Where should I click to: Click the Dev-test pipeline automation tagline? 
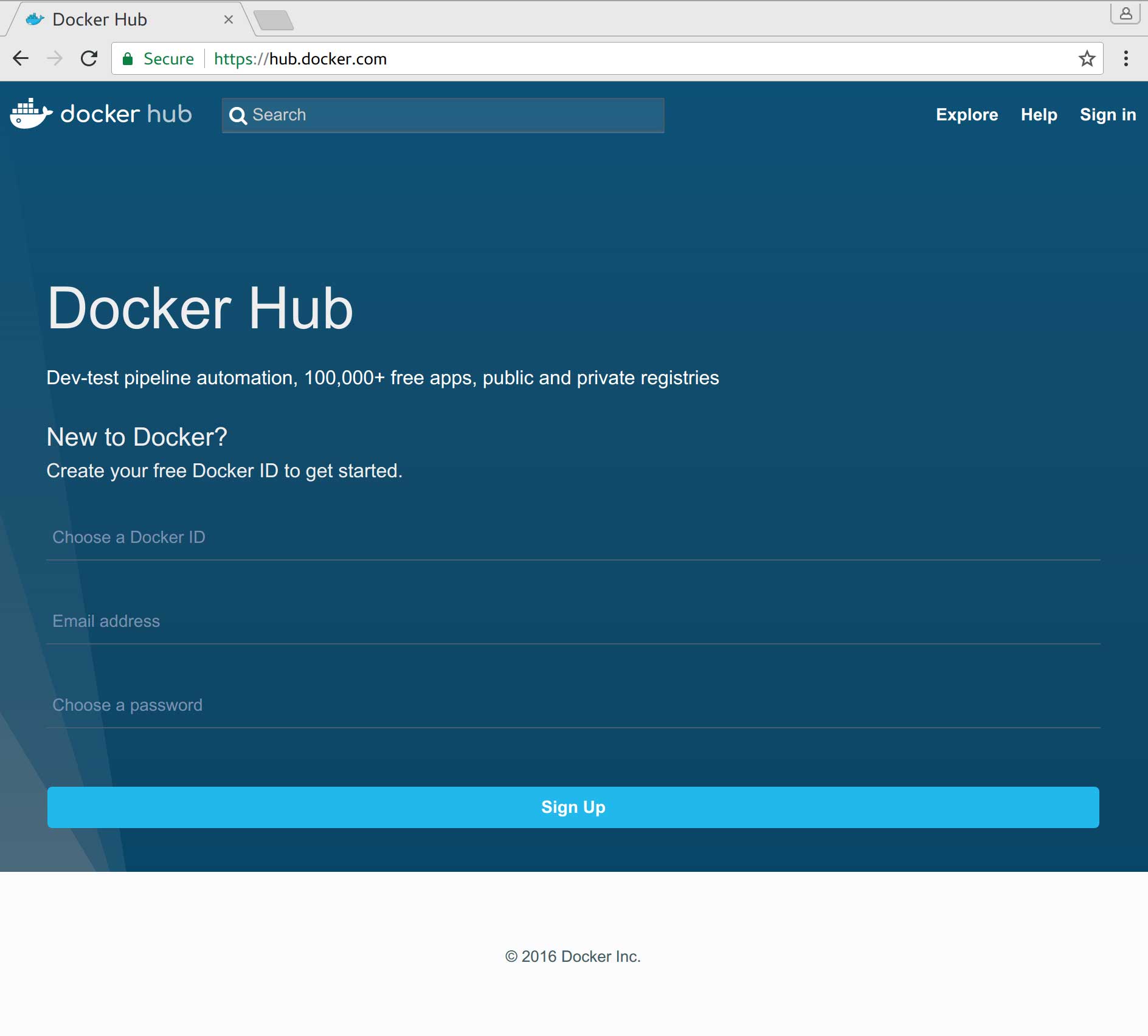(x=382, y=378)
